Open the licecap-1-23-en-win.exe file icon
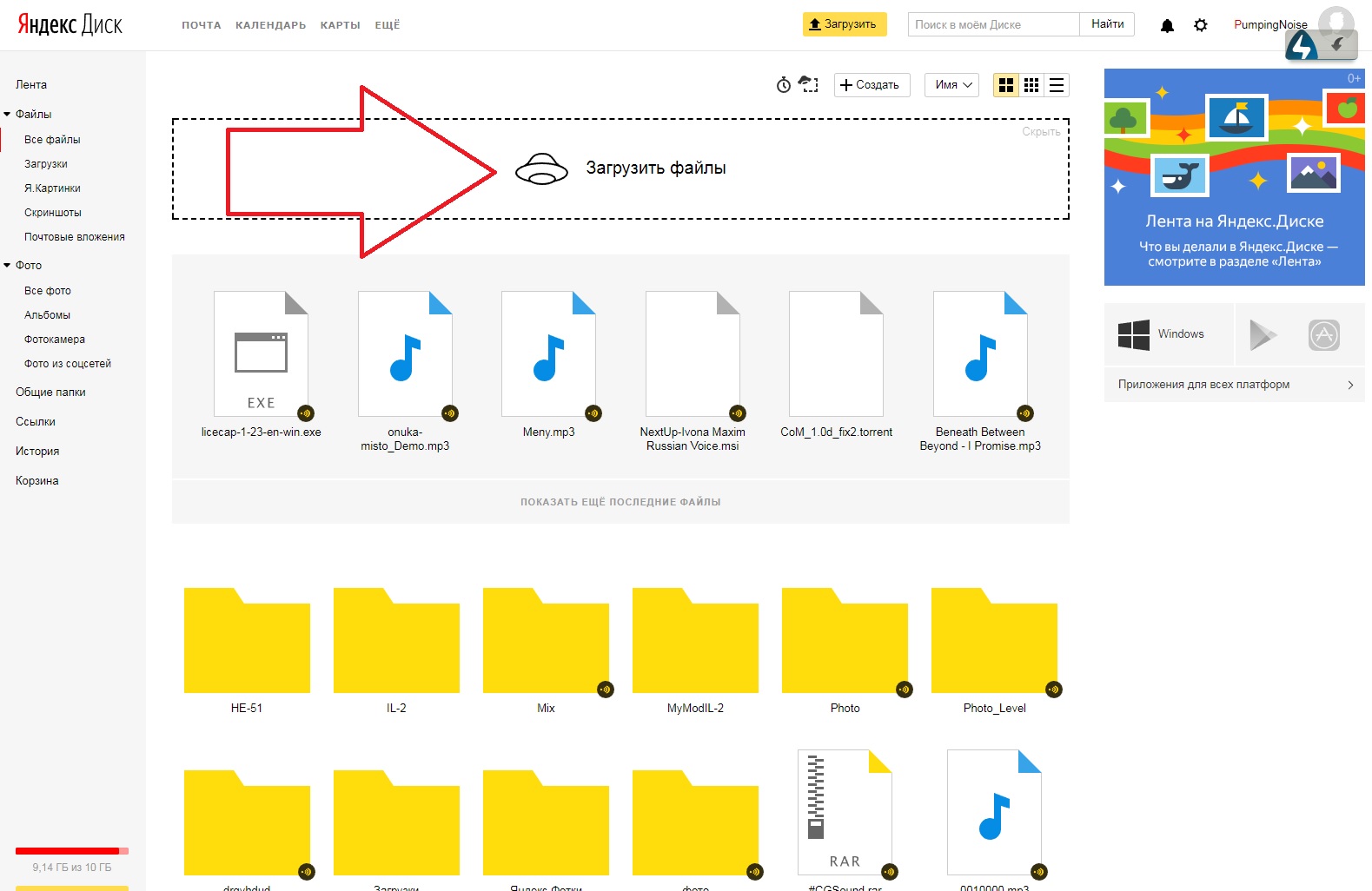The width and height of the screenshot is (1372, 891). [x=262, y=353]
